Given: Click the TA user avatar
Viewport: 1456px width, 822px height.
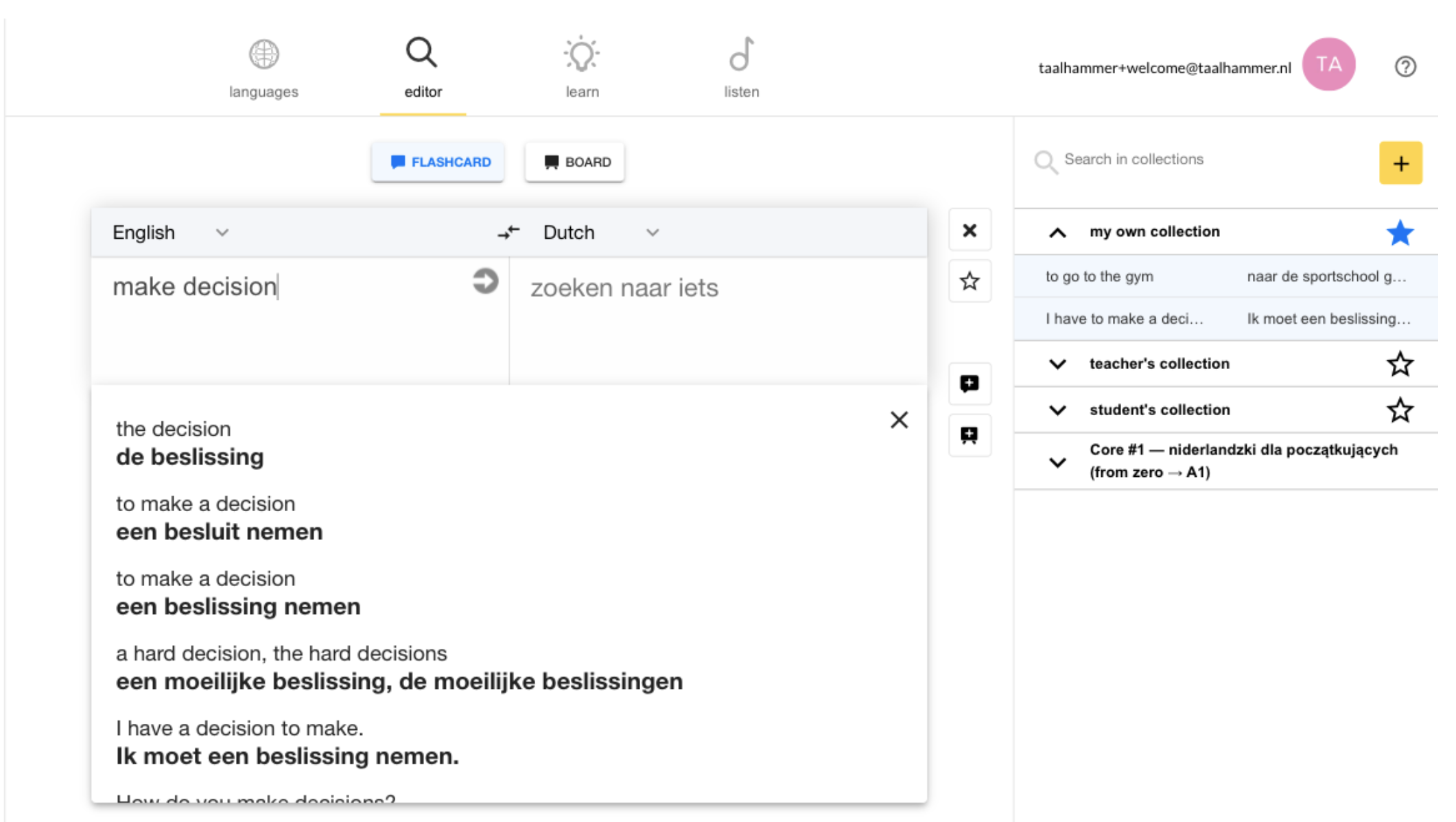Looking at the screenshot, I should point(1328,64).
